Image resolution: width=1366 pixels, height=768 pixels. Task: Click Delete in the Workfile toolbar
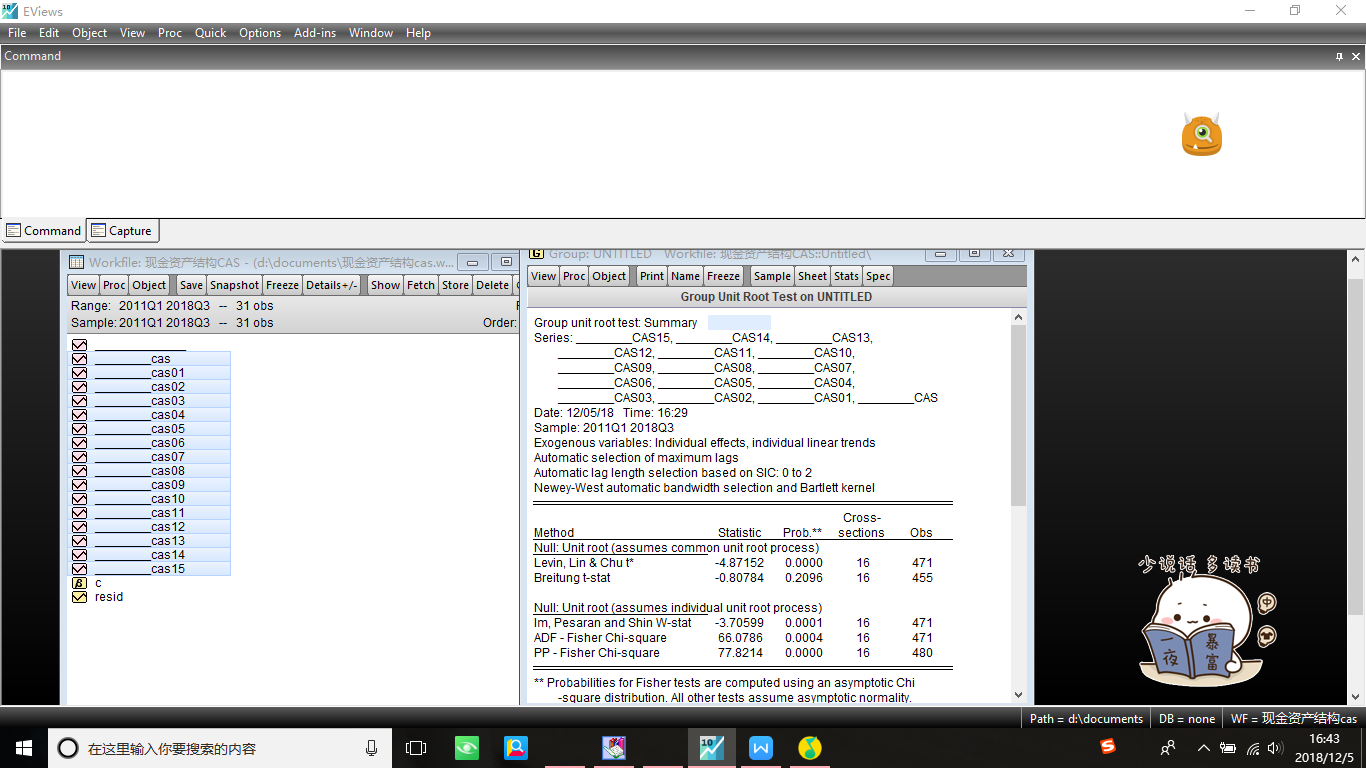[492, 285]
